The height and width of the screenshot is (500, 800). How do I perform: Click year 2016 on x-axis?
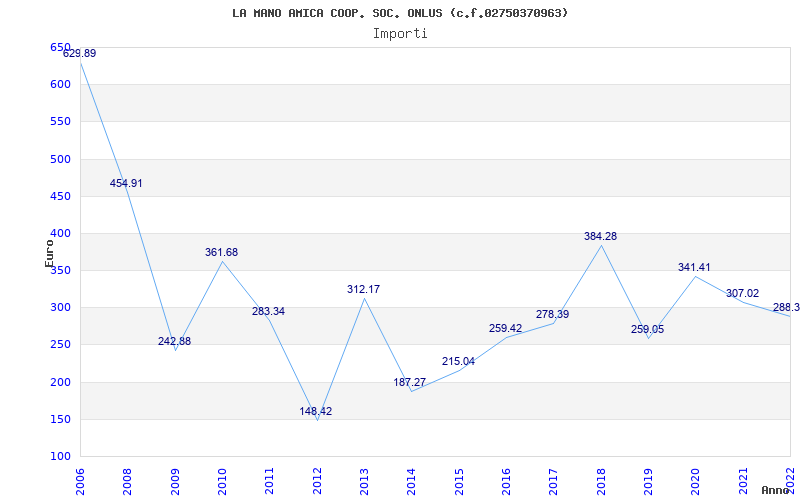point(506,481)
